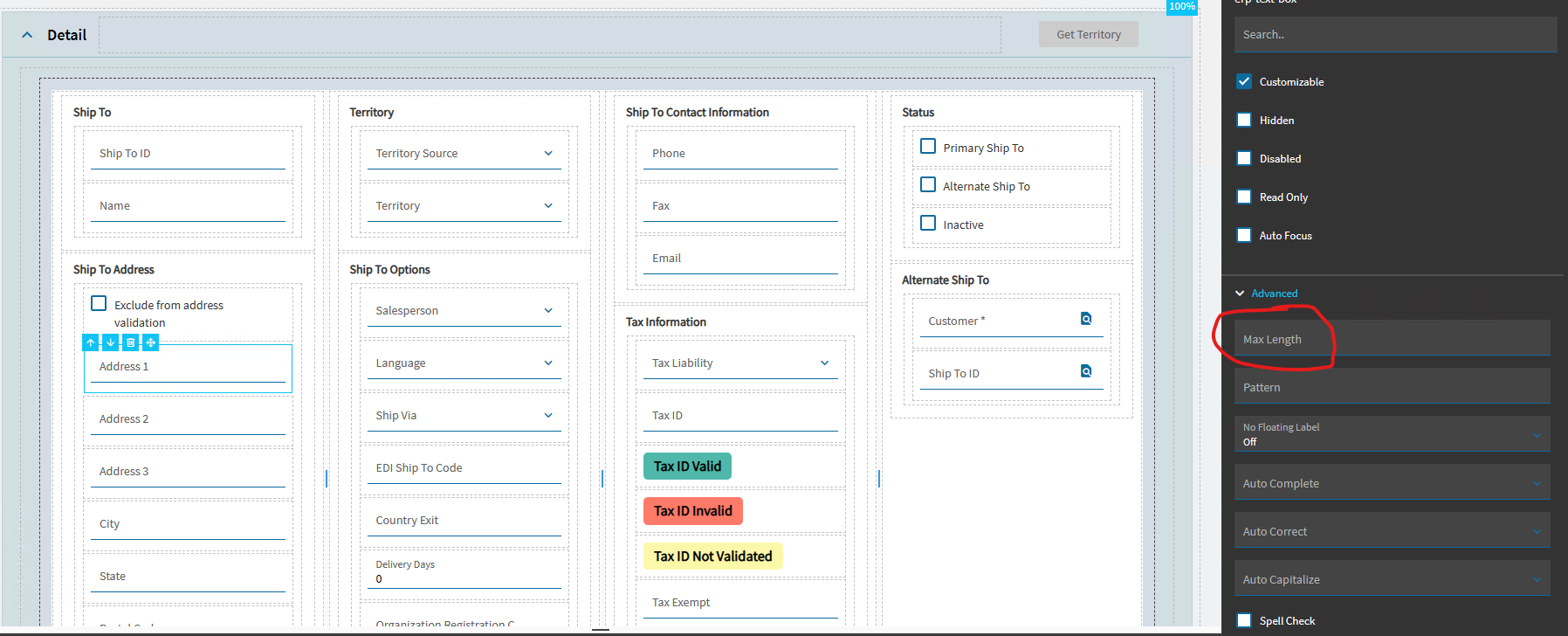This screenshot has width=1568, height=636.
Task: Click the properties Search box
Action: (1394, 35)
